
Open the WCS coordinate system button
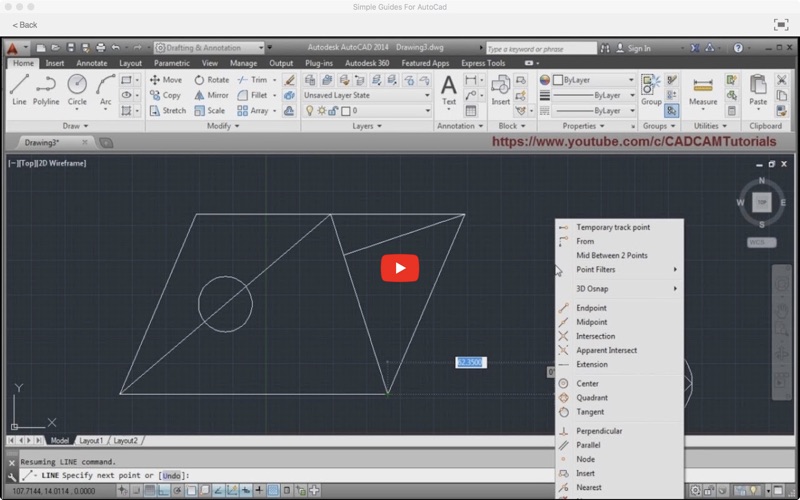762,242
